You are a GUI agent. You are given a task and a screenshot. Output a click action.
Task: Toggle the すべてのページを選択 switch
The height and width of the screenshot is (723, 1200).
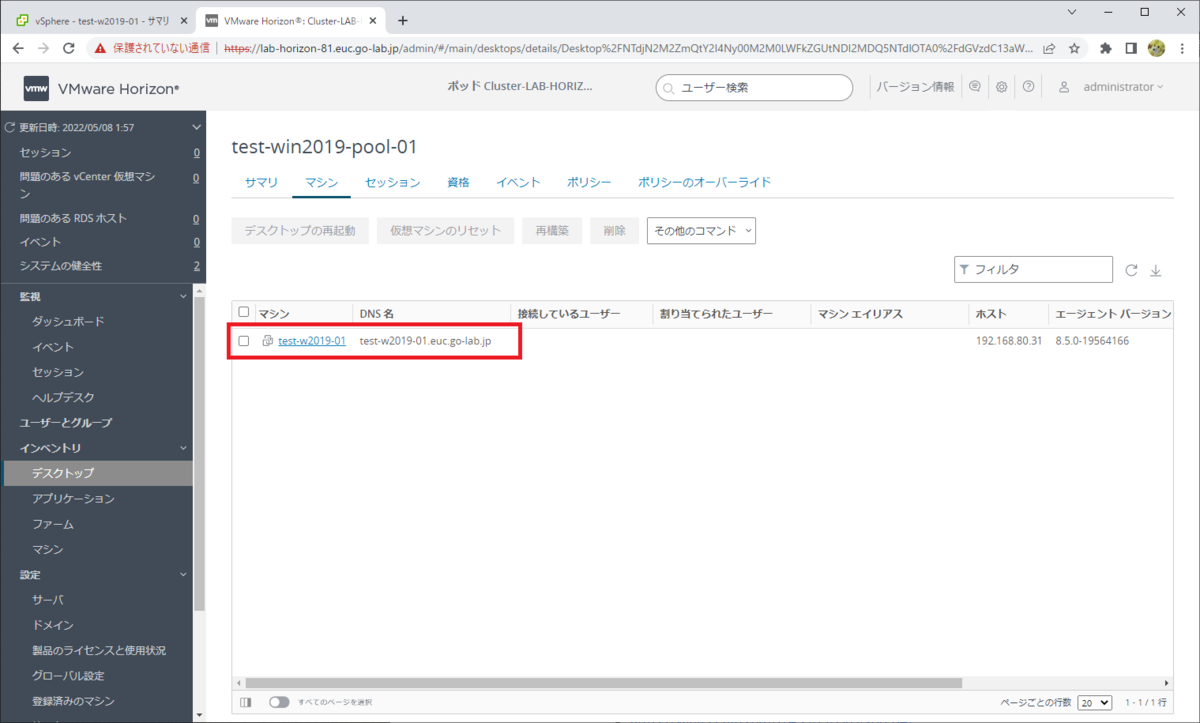278,702
